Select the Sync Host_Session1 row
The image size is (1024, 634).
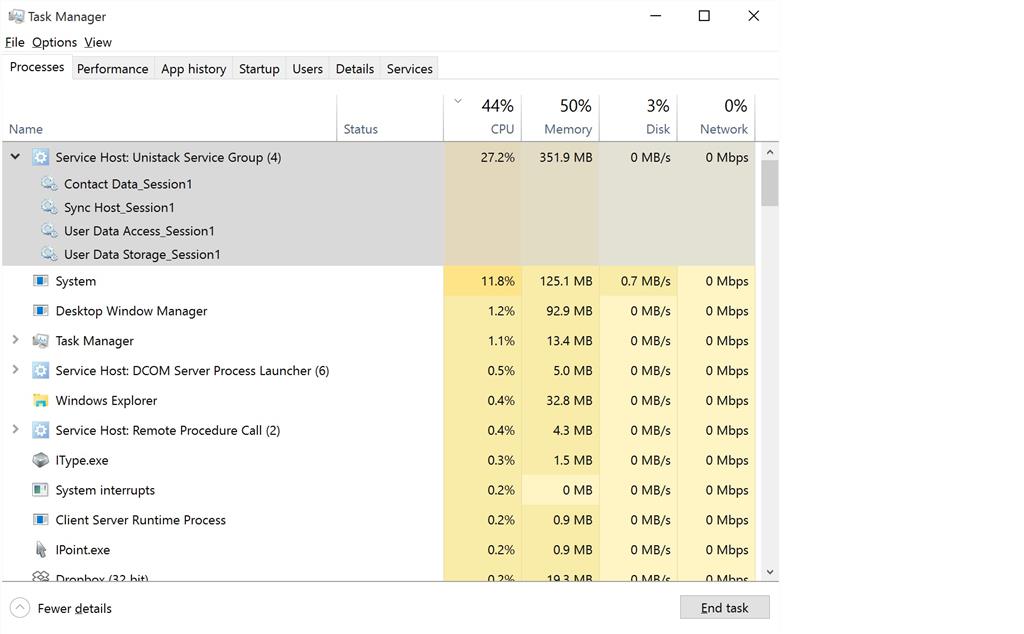pyautogui.click(x=379, y=207)
